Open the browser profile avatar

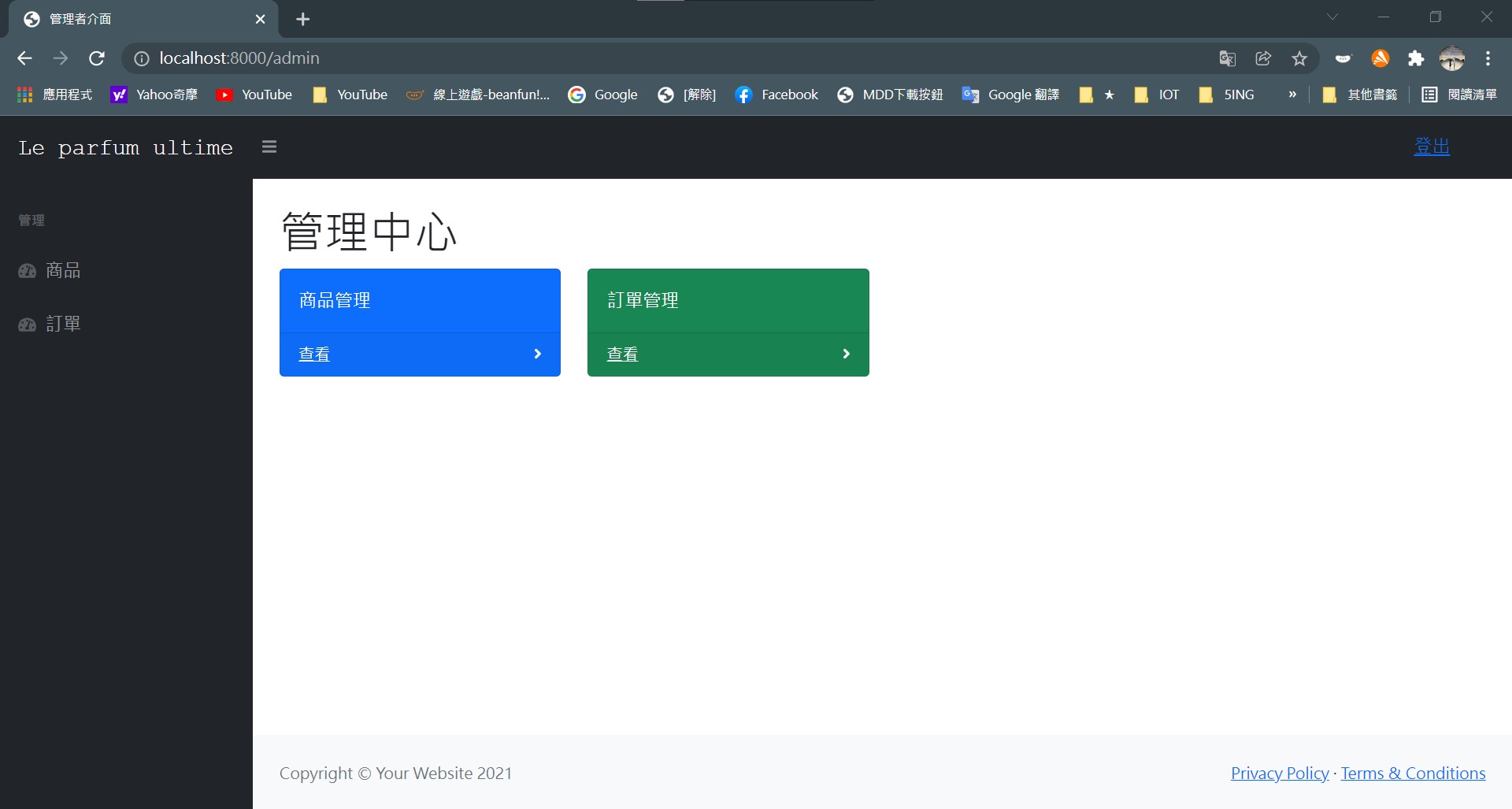pyautogui.click(x=1452, y=58)
